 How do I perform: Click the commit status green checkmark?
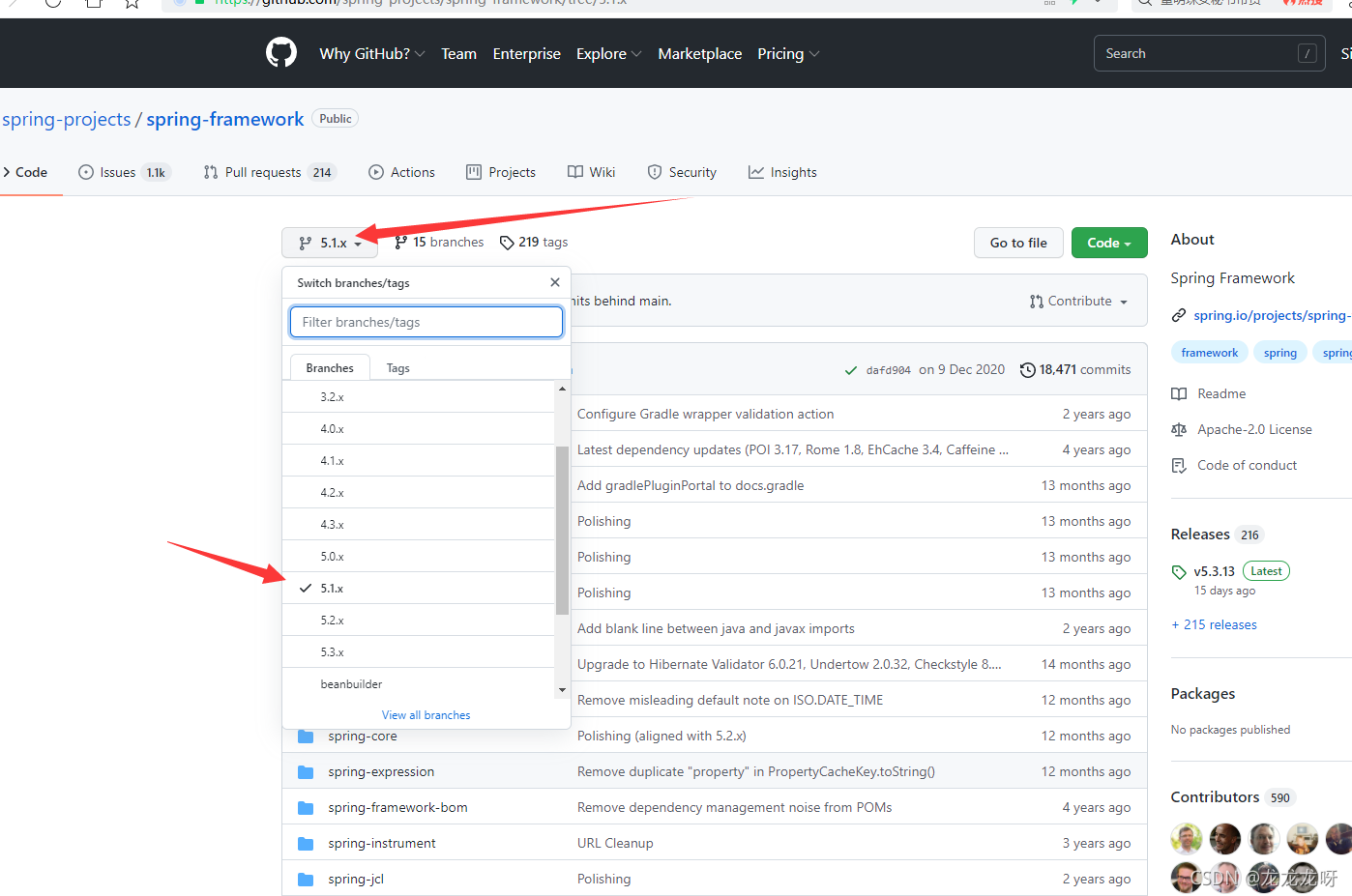tap(851, 370)
